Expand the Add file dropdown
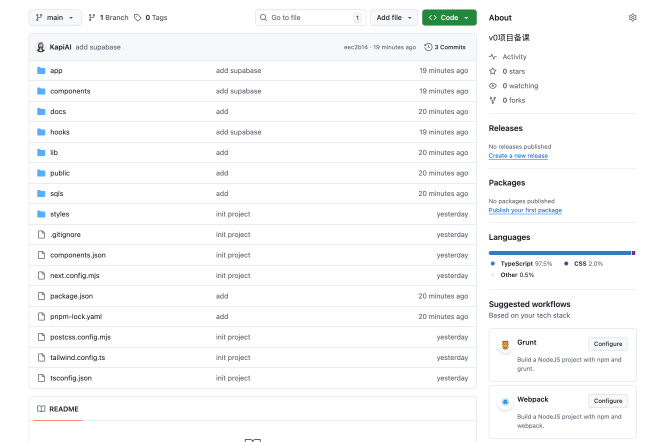The width and height of the screenshot is (667, 442). click(x=394, y=17)
